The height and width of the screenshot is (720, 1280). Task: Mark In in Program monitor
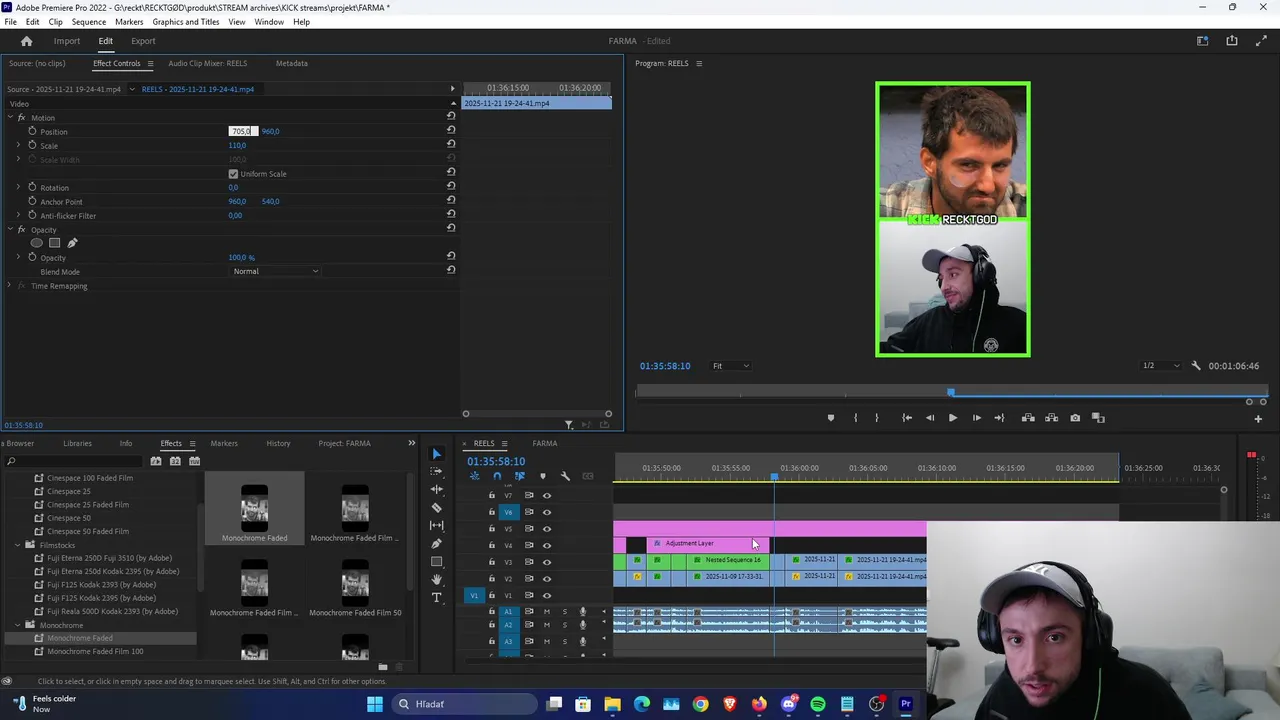pos(855,418)
